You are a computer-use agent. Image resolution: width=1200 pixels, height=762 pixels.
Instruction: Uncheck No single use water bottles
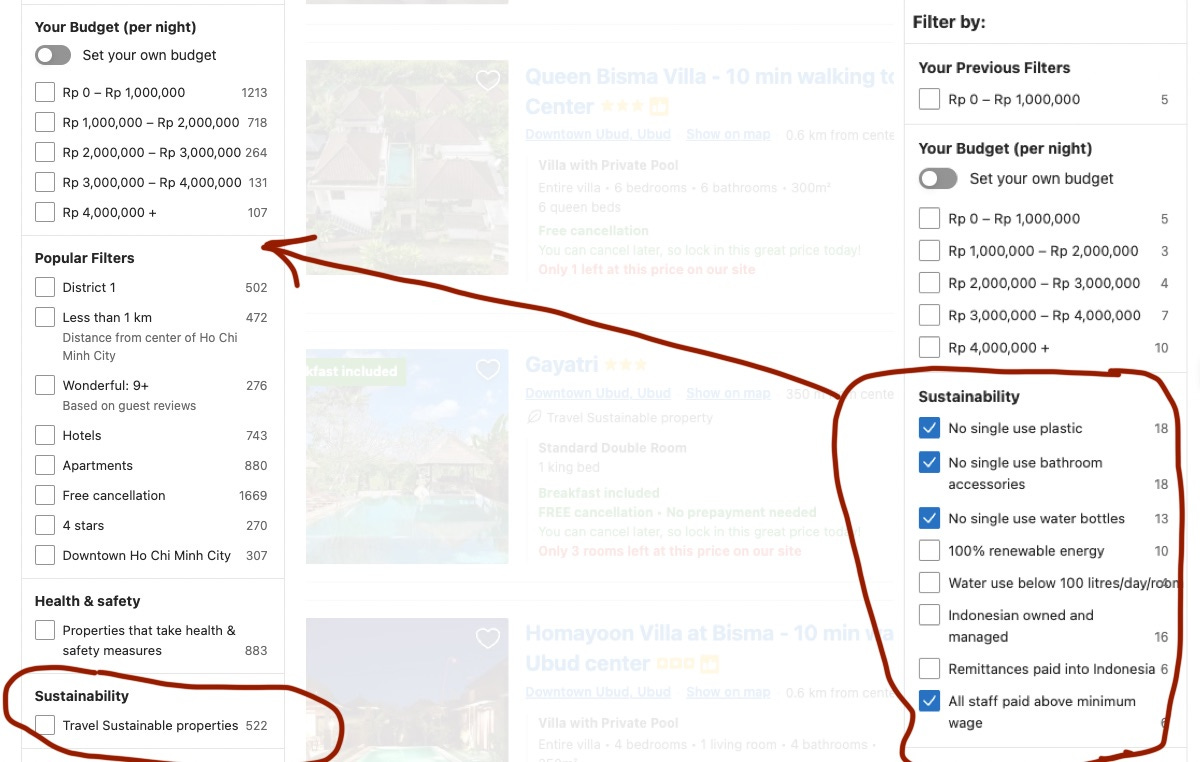click(929, 518)
